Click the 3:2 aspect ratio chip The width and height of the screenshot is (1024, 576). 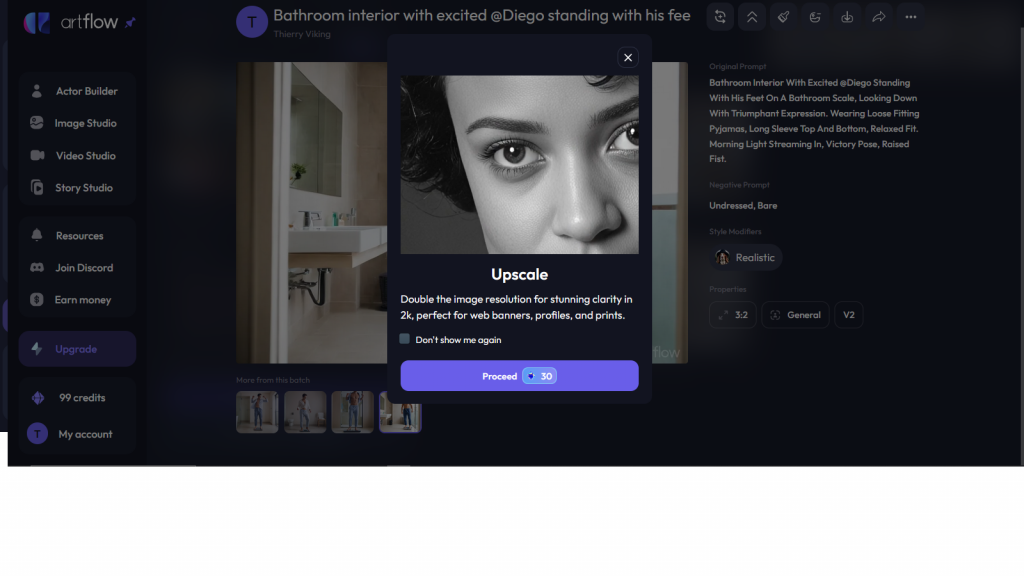[733, 315]
